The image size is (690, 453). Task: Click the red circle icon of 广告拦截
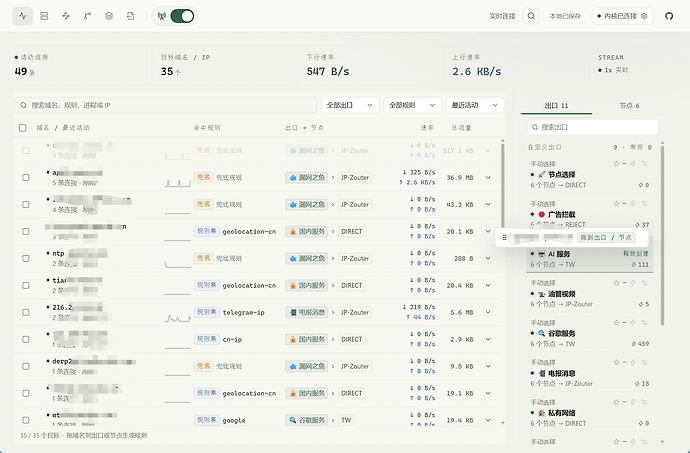pyautogui.click(x=542, y=214)
